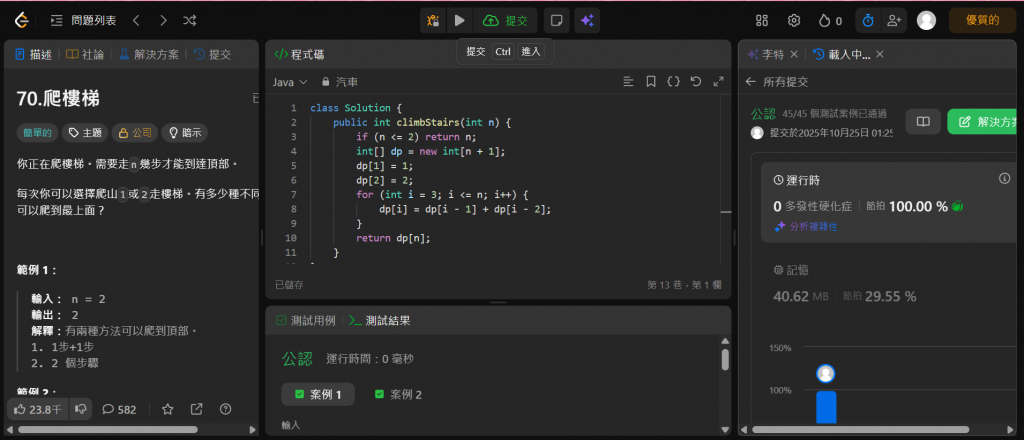Viewport: 1024px width, 440px height.
Task: Click the help question mark icon
Action: [226, 409]
